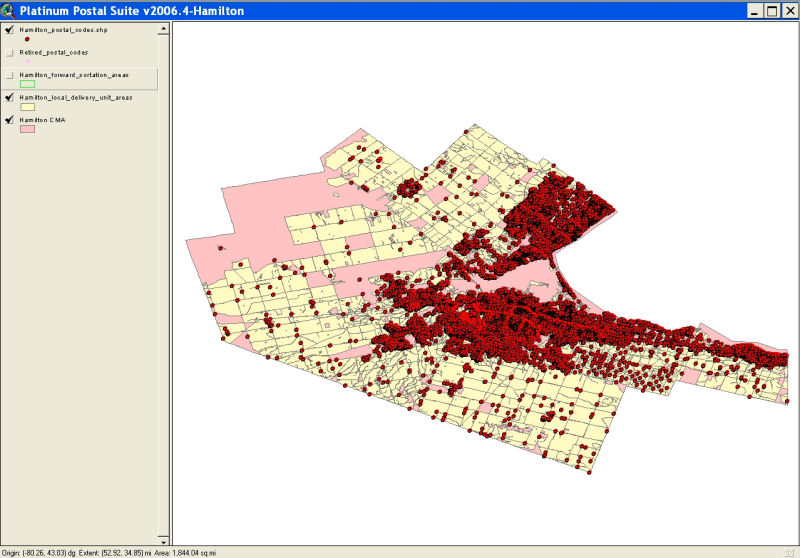The image size is (800, 558).
Task: Click the yellow swatch for local delivery areas
Action: pyautogui.click(x=27, y=107)
